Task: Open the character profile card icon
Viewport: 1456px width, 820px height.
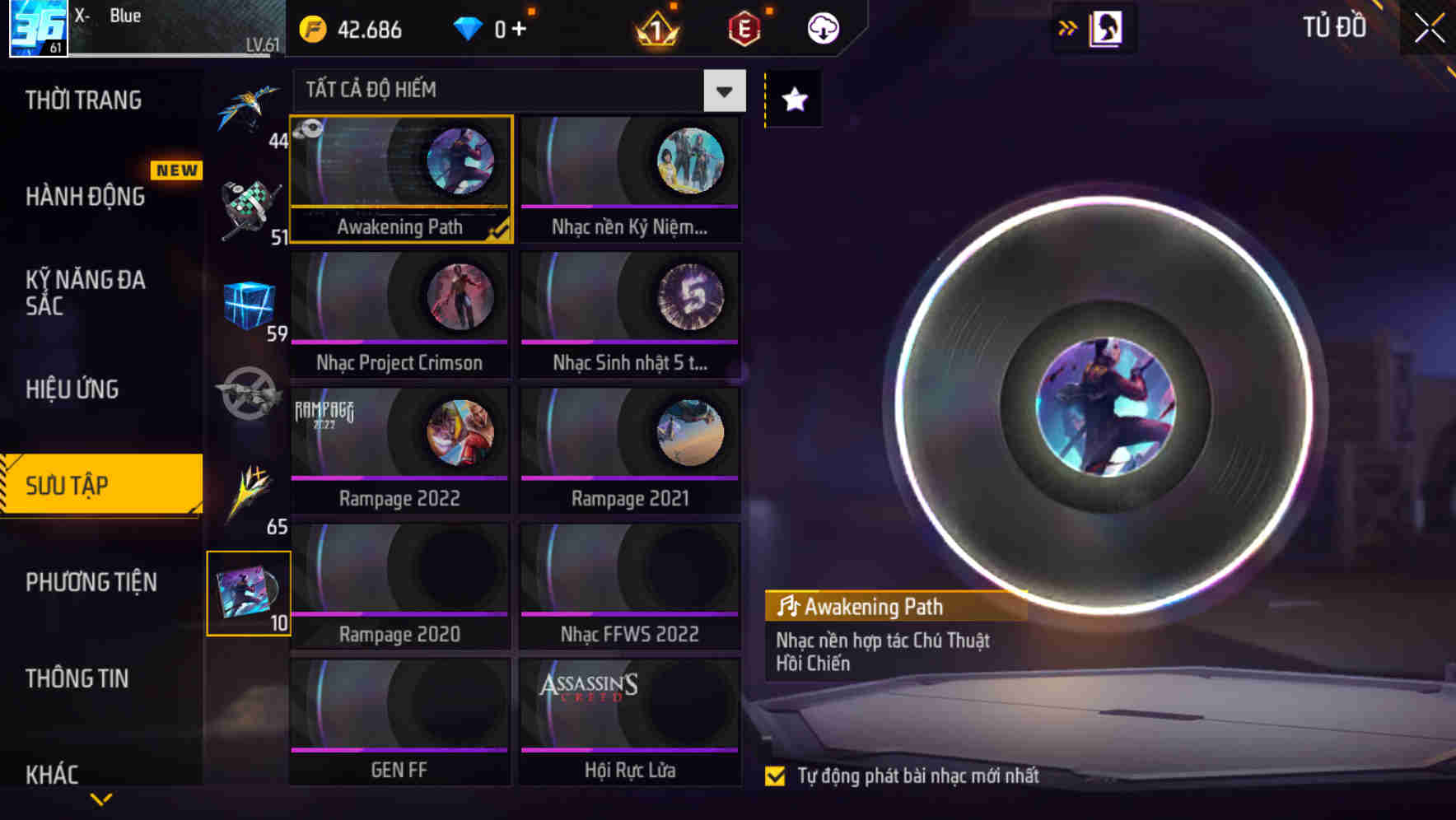Action: 1105,29
